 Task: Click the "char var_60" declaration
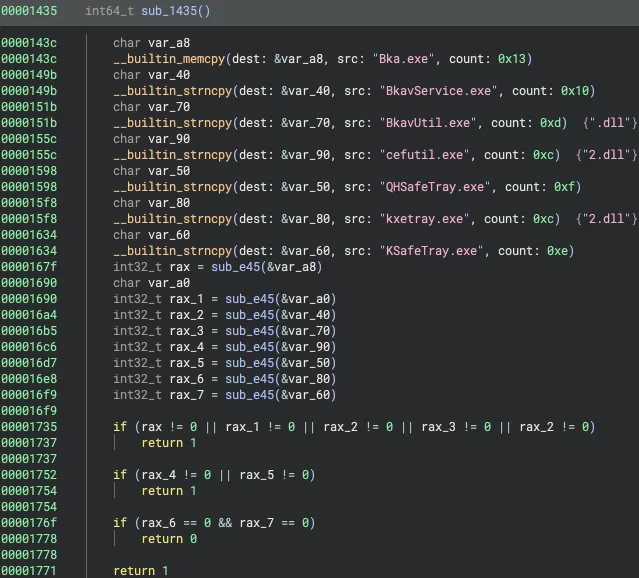click(152, 235)
